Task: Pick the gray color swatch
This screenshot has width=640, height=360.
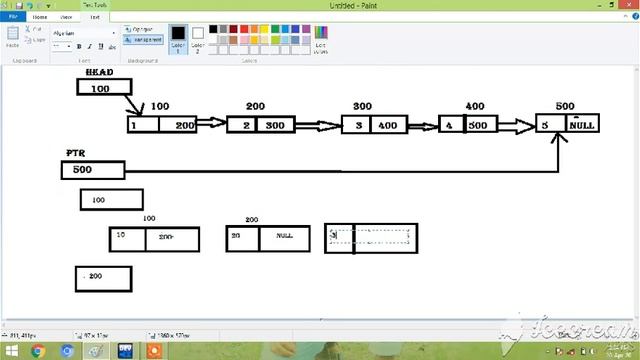Action: [x=223, y=29]
